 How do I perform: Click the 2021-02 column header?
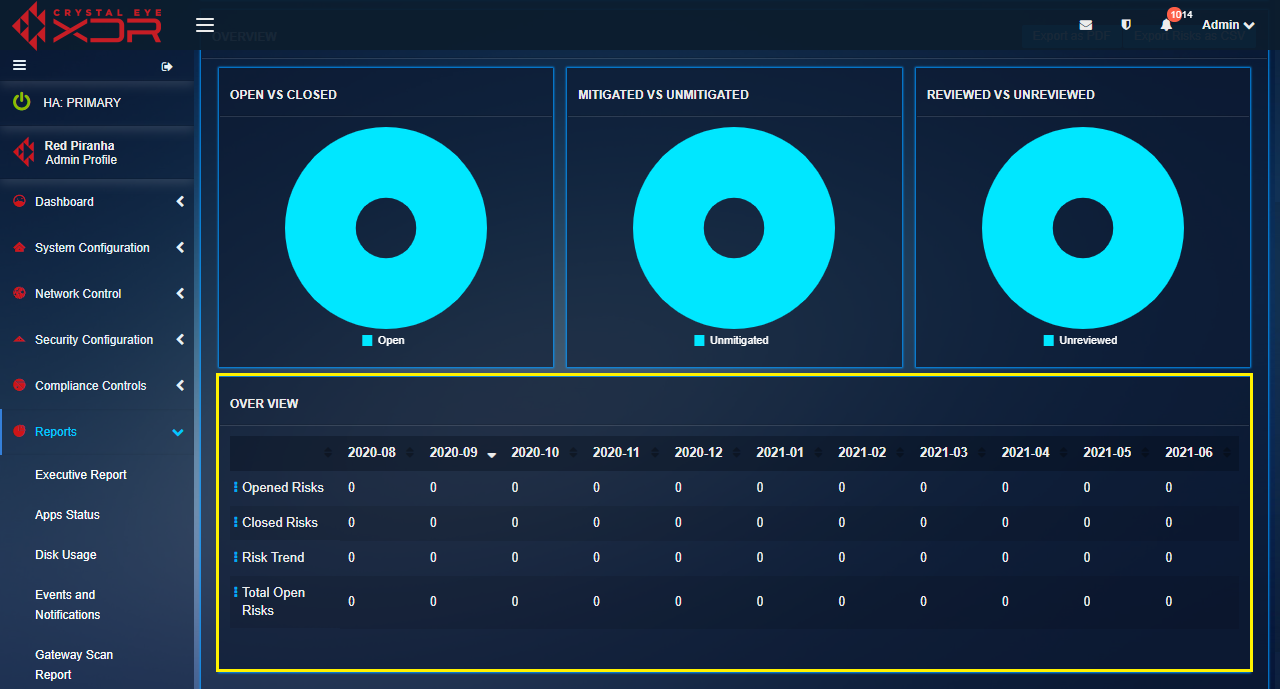tap(862, 453)
